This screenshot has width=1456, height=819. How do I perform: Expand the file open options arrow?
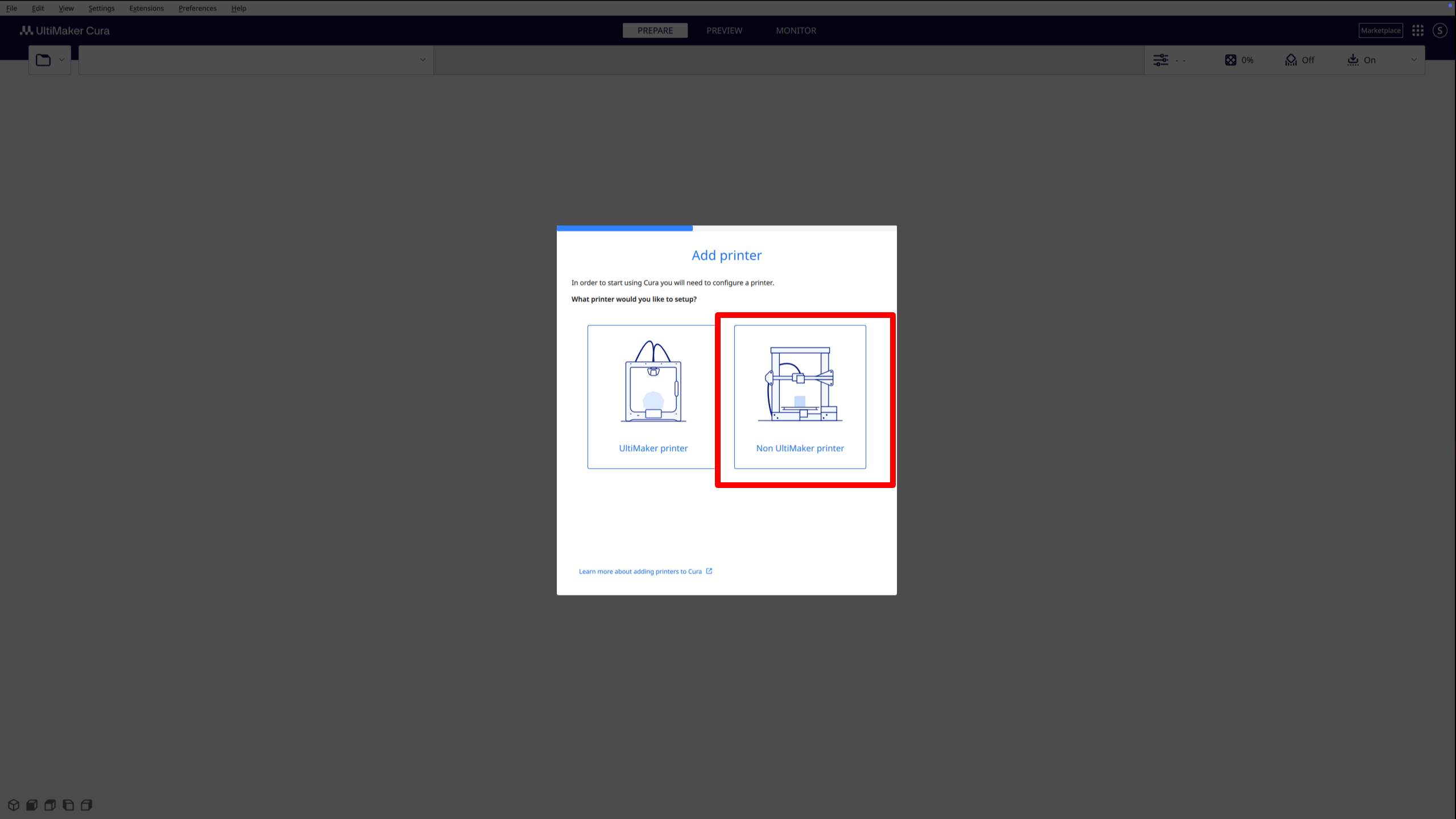pyautogui.click(x=61, y=59)
